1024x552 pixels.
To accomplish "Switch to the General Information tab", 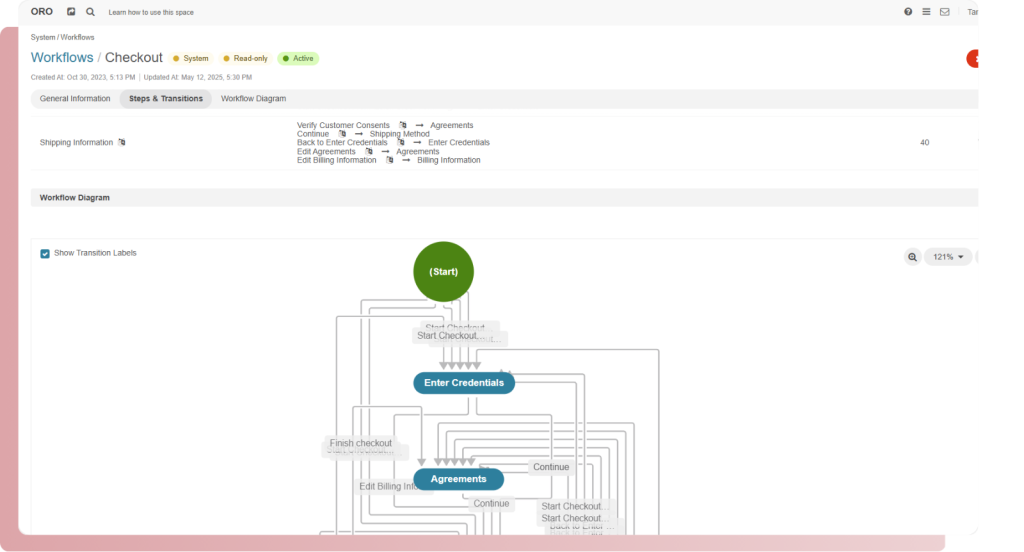I will 75,99.
